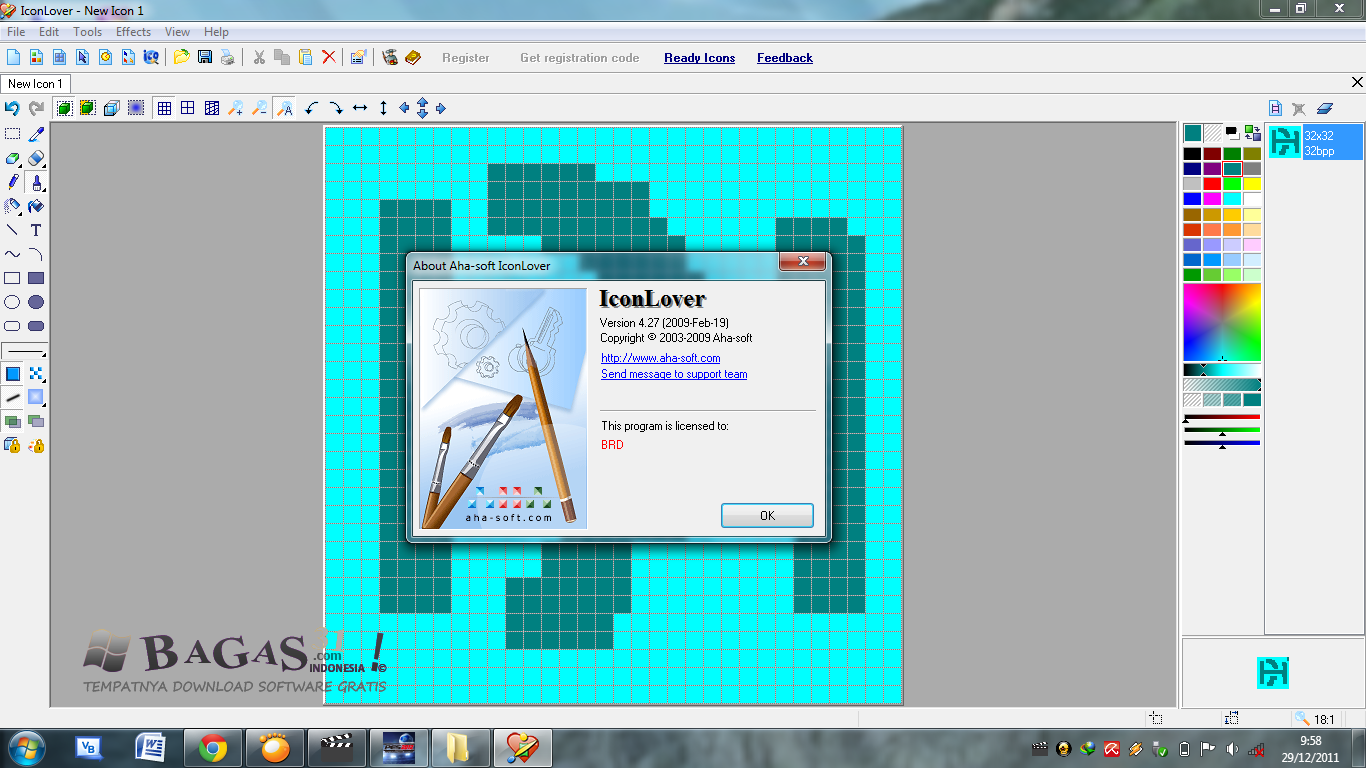The image size is (1366, 768).
Task: Switch to the New Icon 1 tab
Action: (36, 84)
